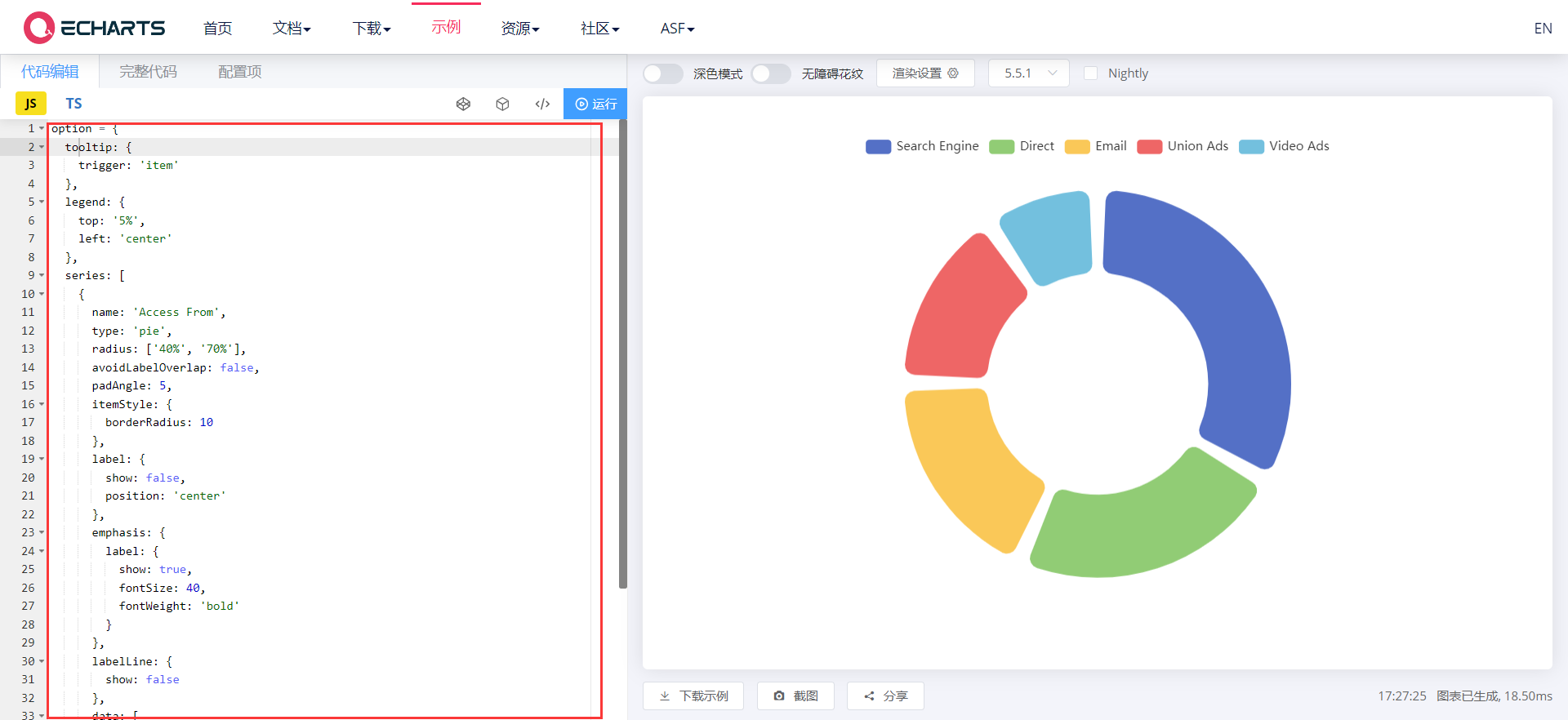
Task: Open the 资源 dropdown menu
Action: [x=520, y=29]
